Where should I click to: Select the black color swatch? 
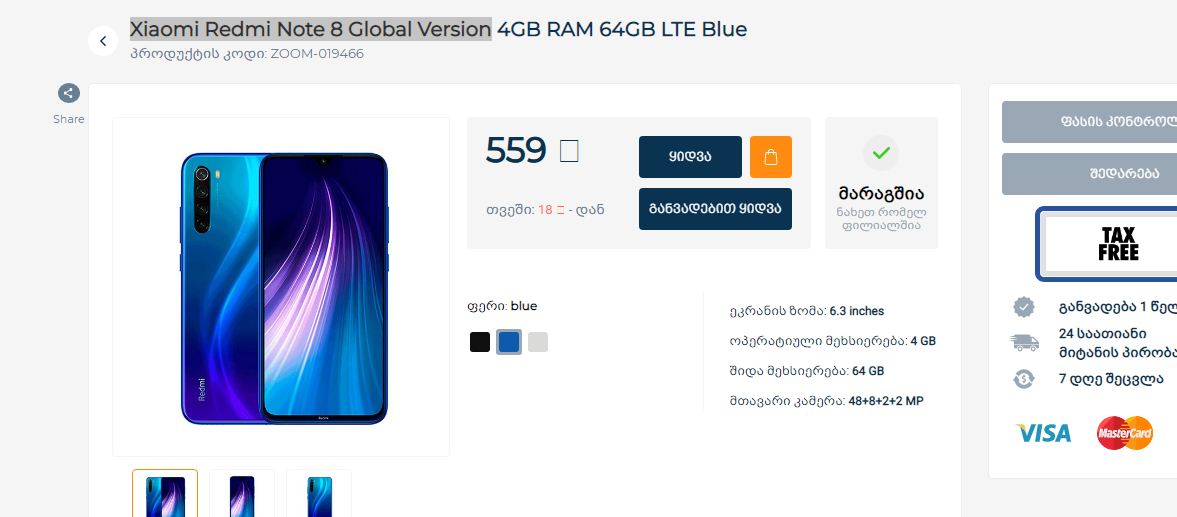click(480, 342)
